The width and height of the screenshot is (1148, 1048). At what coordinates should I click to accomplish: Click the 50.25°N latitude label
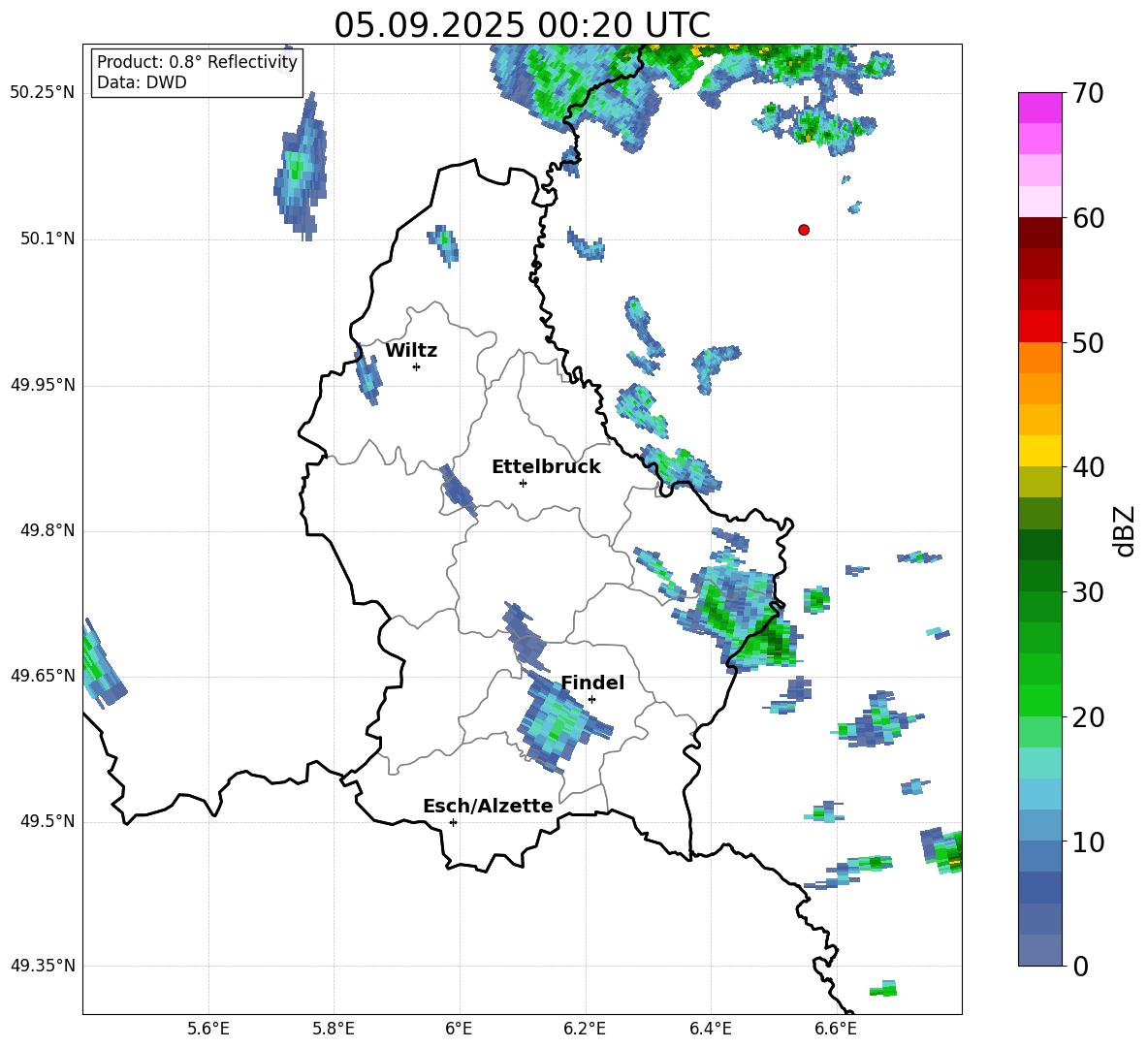[43, 93]
